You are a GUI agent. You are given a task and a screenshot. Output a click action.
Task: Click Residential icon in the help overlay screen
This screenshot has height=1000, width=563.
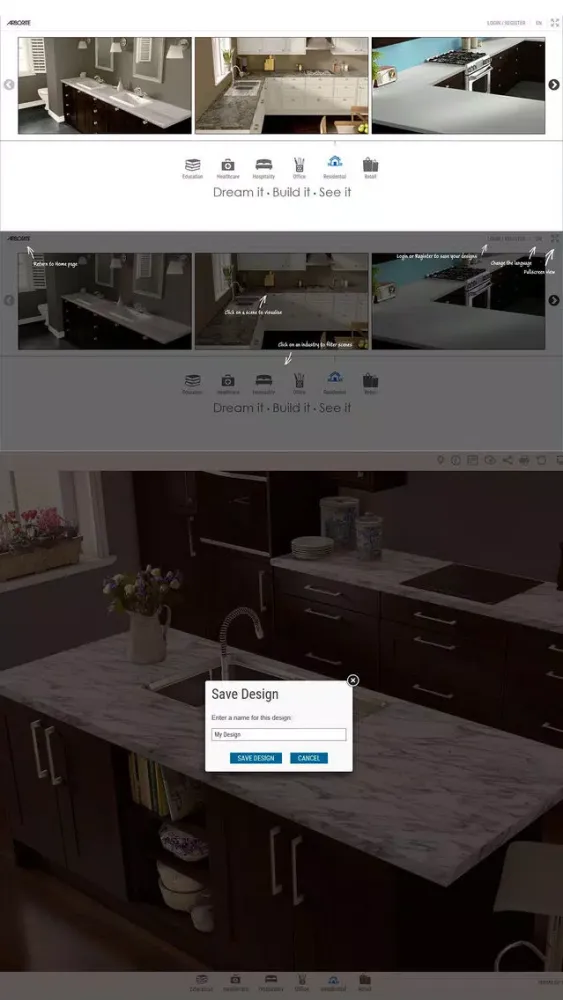point(335,377)
